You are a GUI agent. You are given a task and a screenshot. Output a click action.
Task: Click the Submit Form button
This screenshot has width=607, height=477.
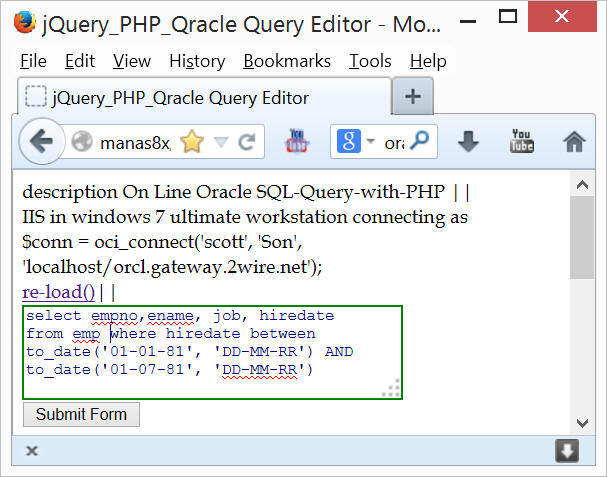point(81,414)
